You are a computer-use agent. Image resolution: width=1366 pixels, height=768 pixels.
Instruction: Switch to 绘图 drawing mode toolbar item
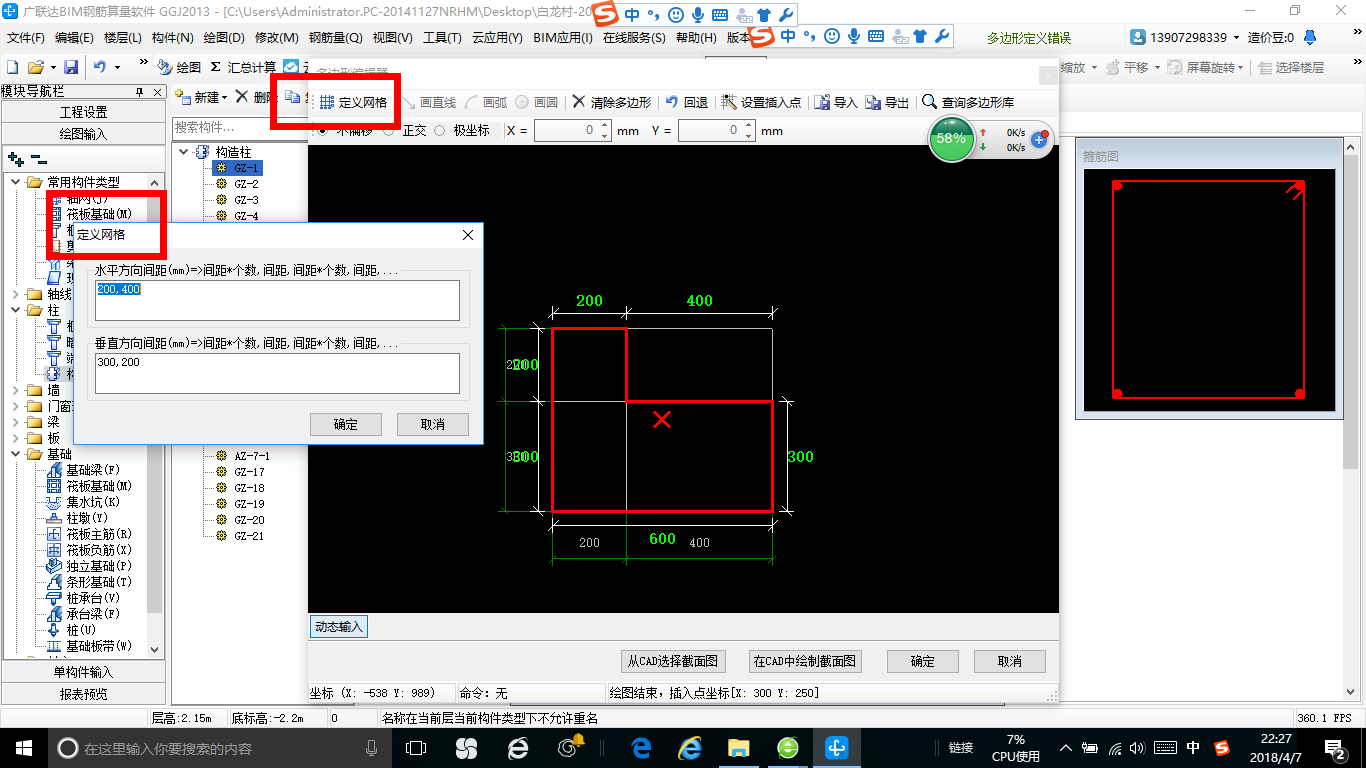(180, 67)
